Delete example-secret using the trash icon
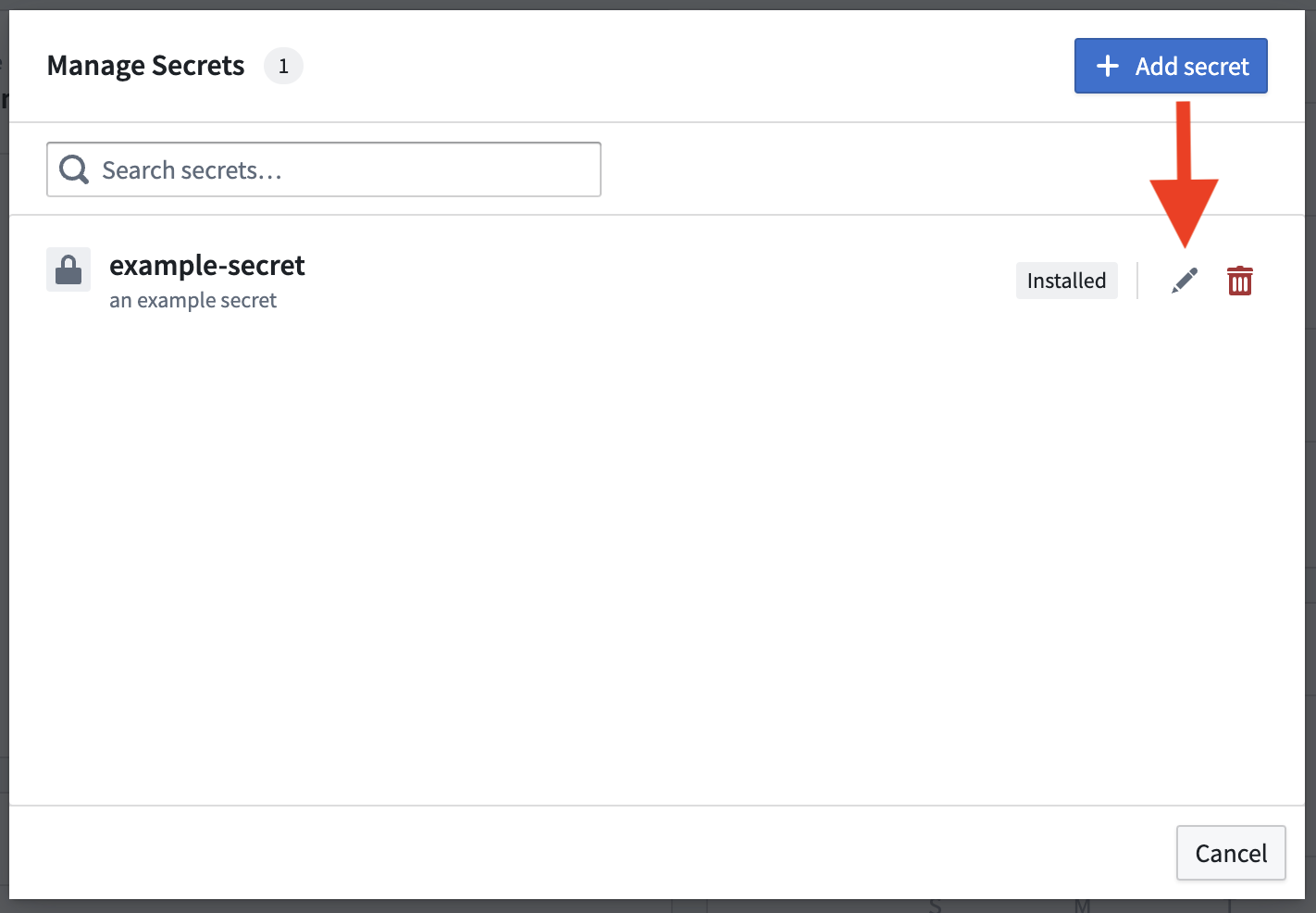 tap(1240, 281)
